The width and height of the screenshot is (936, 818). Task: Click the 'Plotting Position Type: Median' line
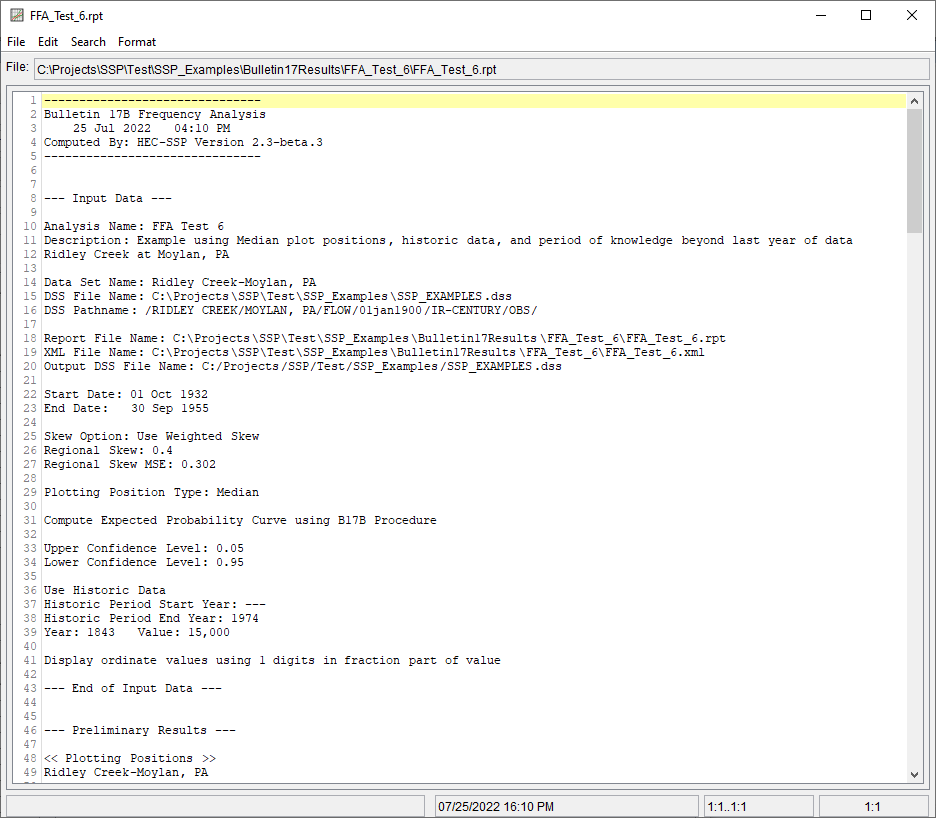point(152,492)
